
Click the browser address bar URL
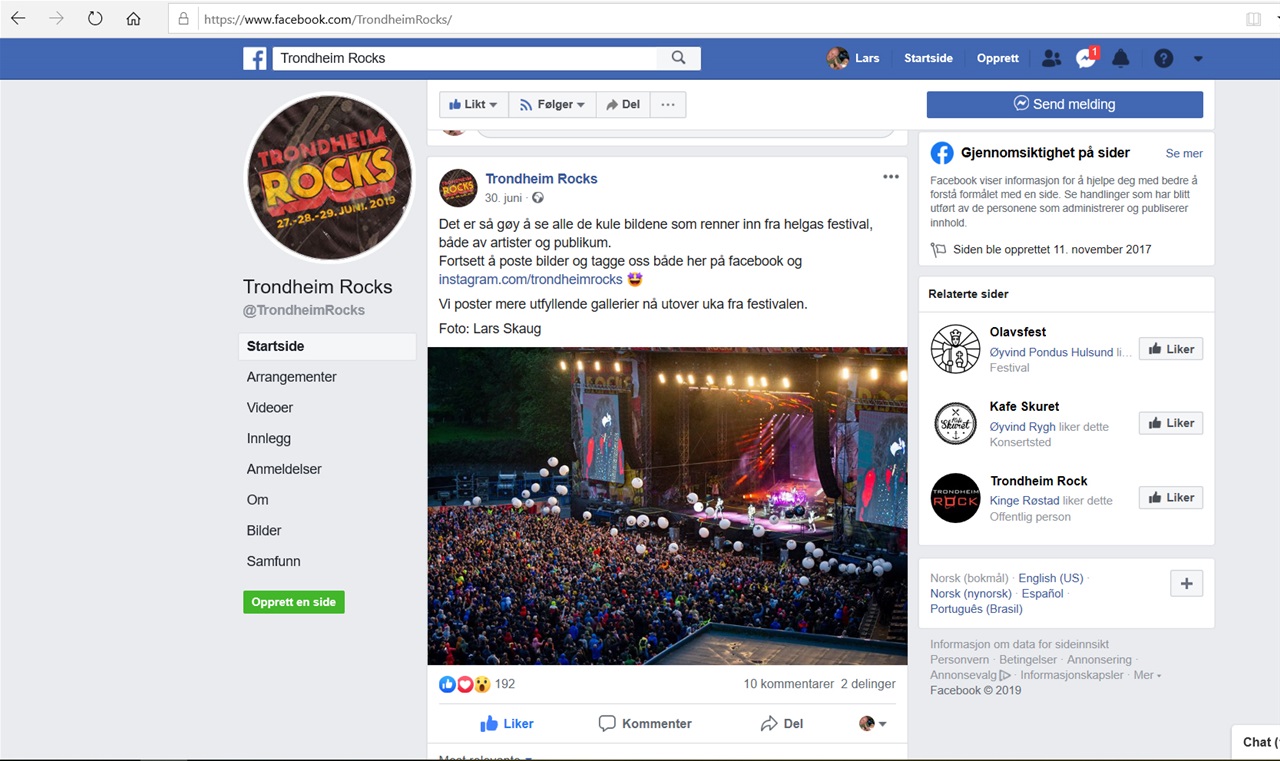coord(328,19)
